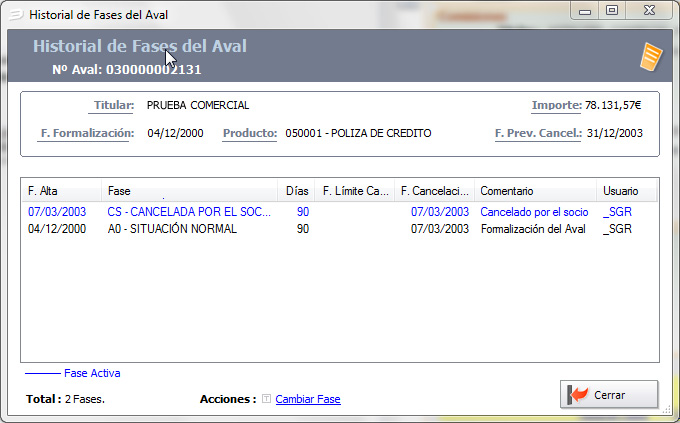Click the orange notes document icon
Viewport: 680px width, 423px height.
click(x=651, y=57)
